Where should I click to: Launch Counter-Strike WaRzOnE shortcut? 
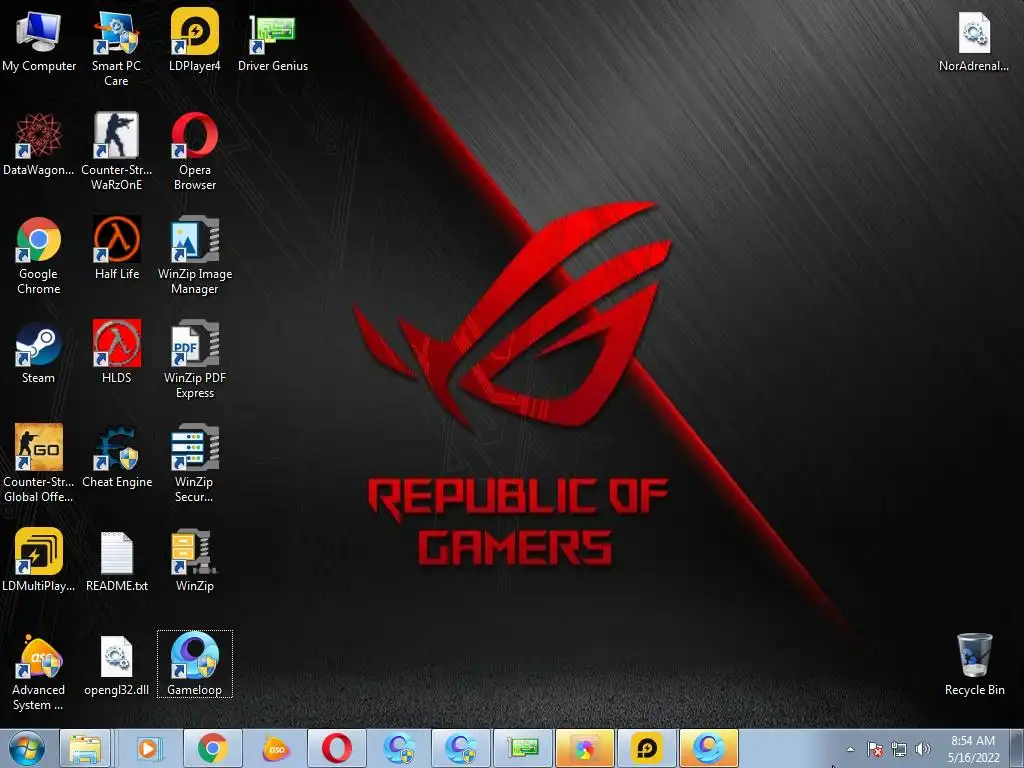pyautogui.click(x=116, y=151)
